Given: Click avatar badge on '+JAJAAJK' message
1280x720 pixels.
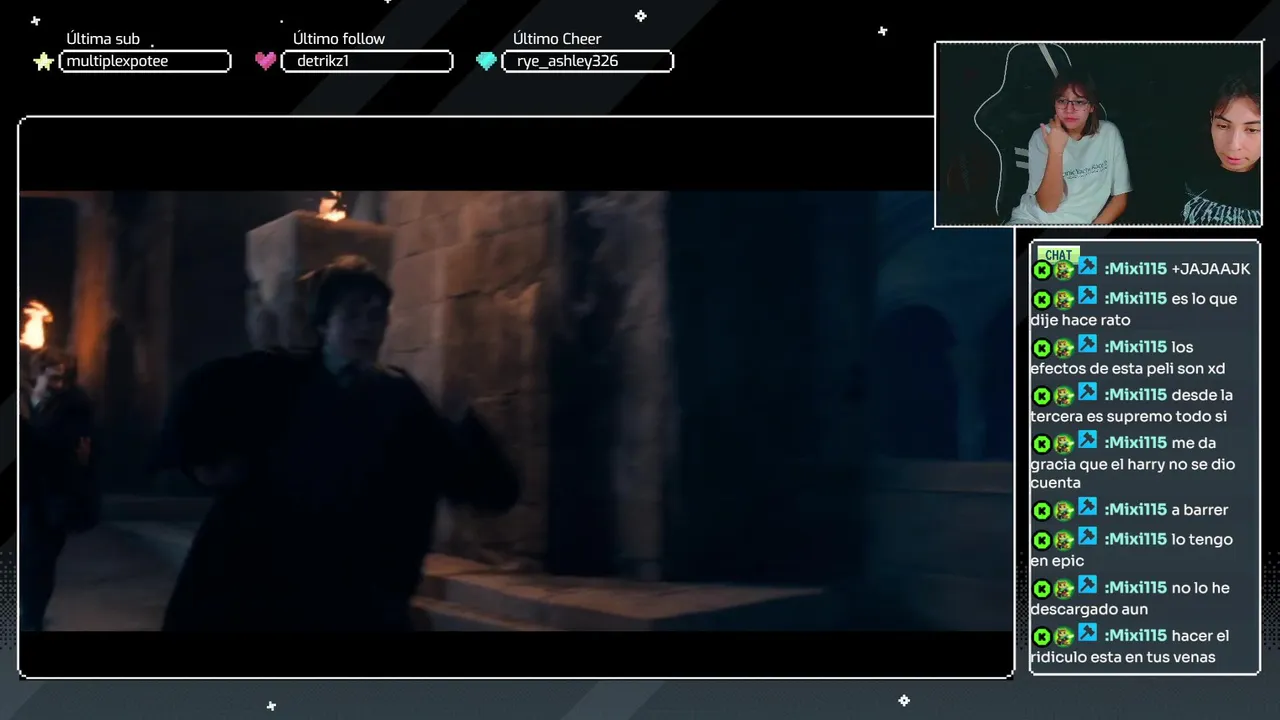Looking at the screenshot, I should (1064, 270).
